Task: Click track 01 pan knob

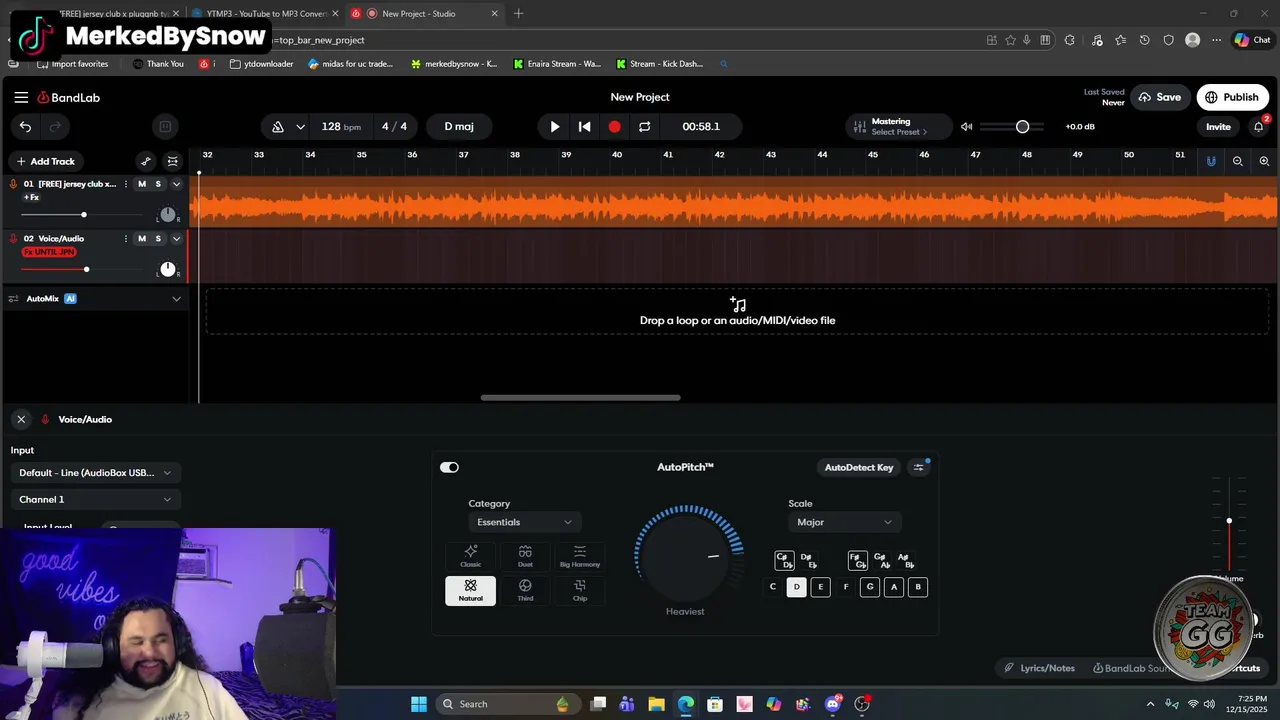Action: coord(168,215)
